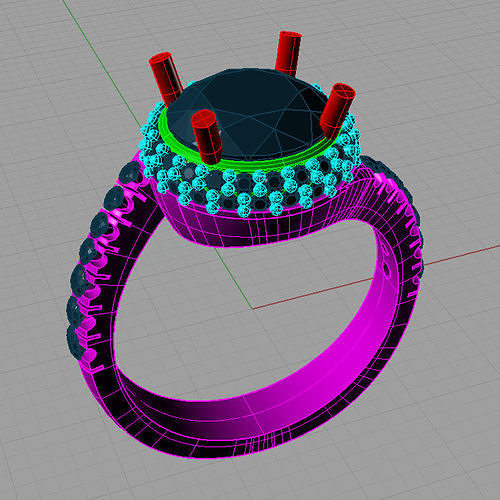This screenshot has width=500, height=500.
Task: Select the rearmost red prong behind the gemstone
Action: coord(288,53)
